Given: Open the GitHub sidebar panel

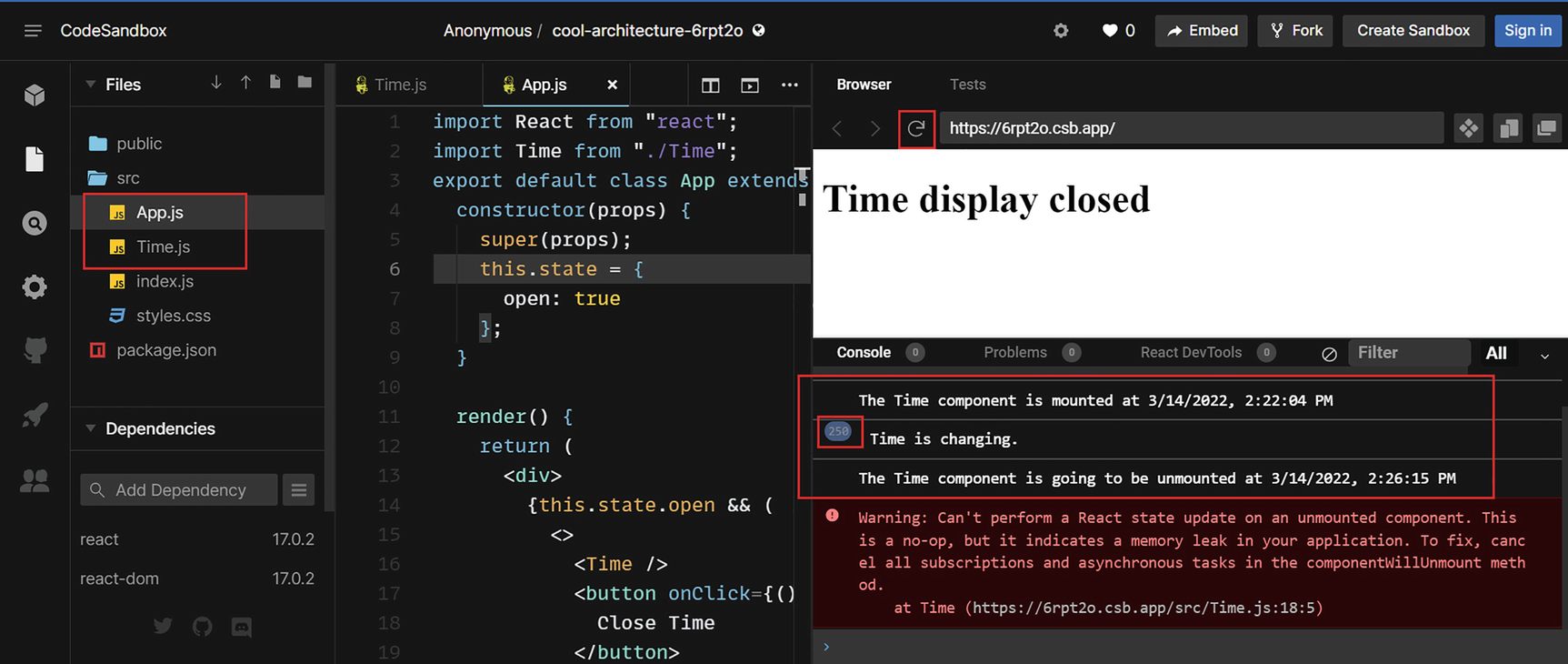Looking at the screenshot, I should click(x=35, y=350).
